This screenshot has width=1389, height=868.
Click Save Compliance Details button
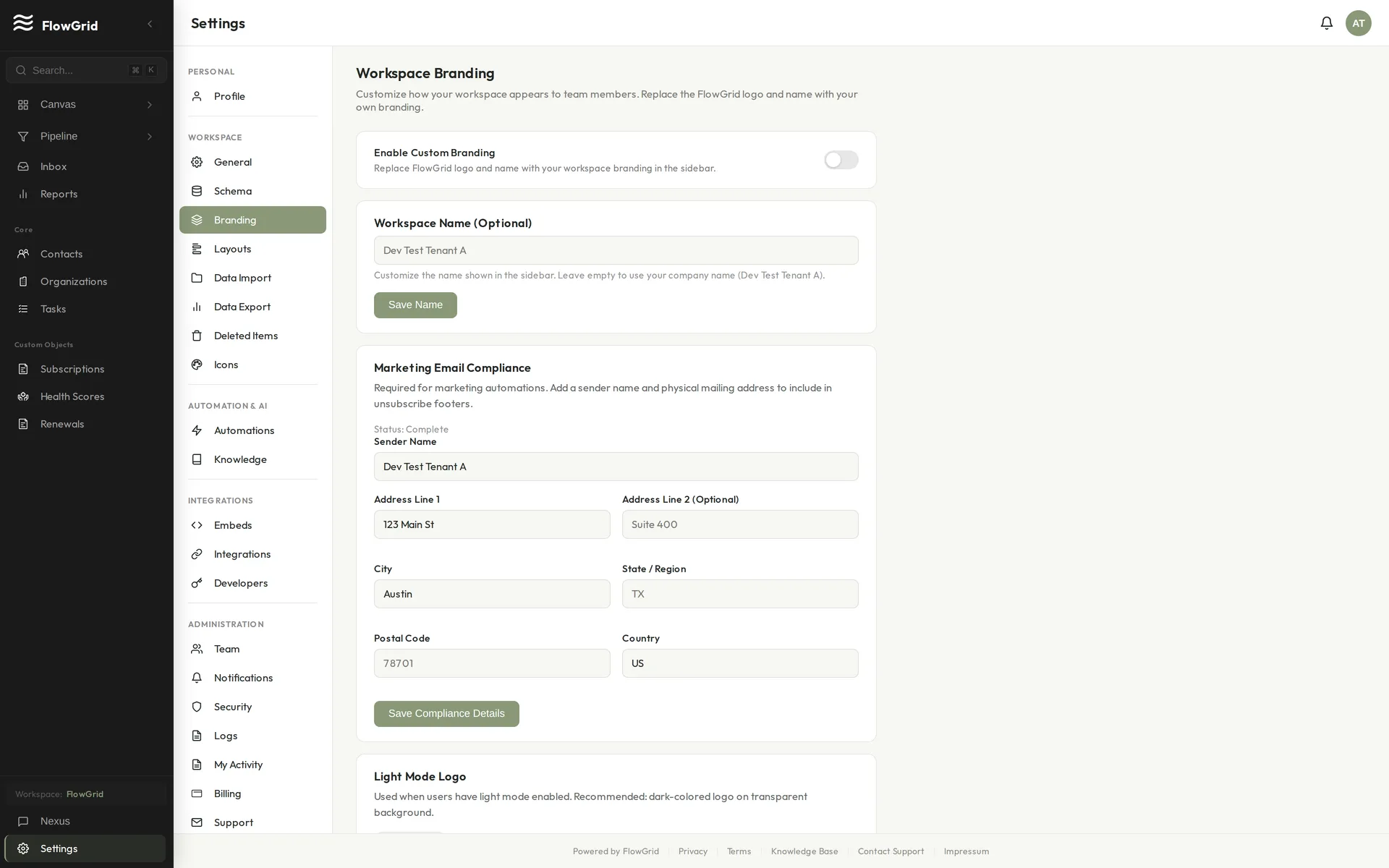[446, 714]
